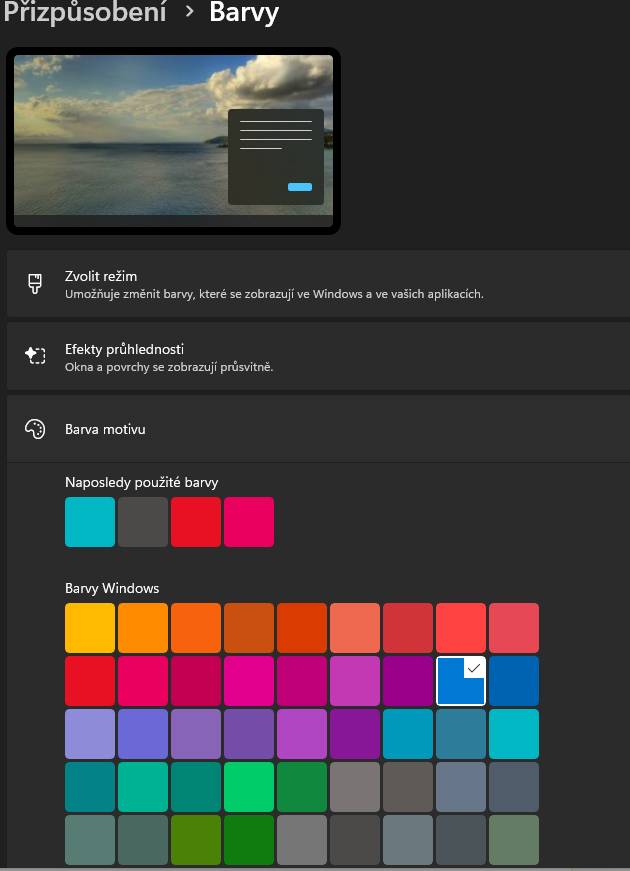The height and width of the screenshot is (871, 630).
Task: Select the yellow gold swatch in Barvy Windows
Action: 90,628
